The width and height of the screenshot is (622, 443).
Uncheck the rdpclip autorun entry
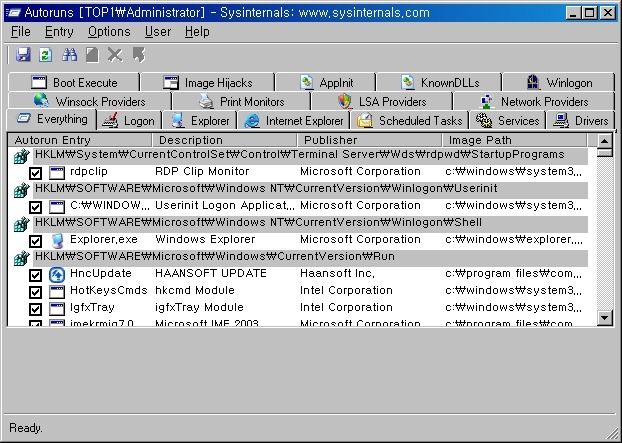coord(35,173)
